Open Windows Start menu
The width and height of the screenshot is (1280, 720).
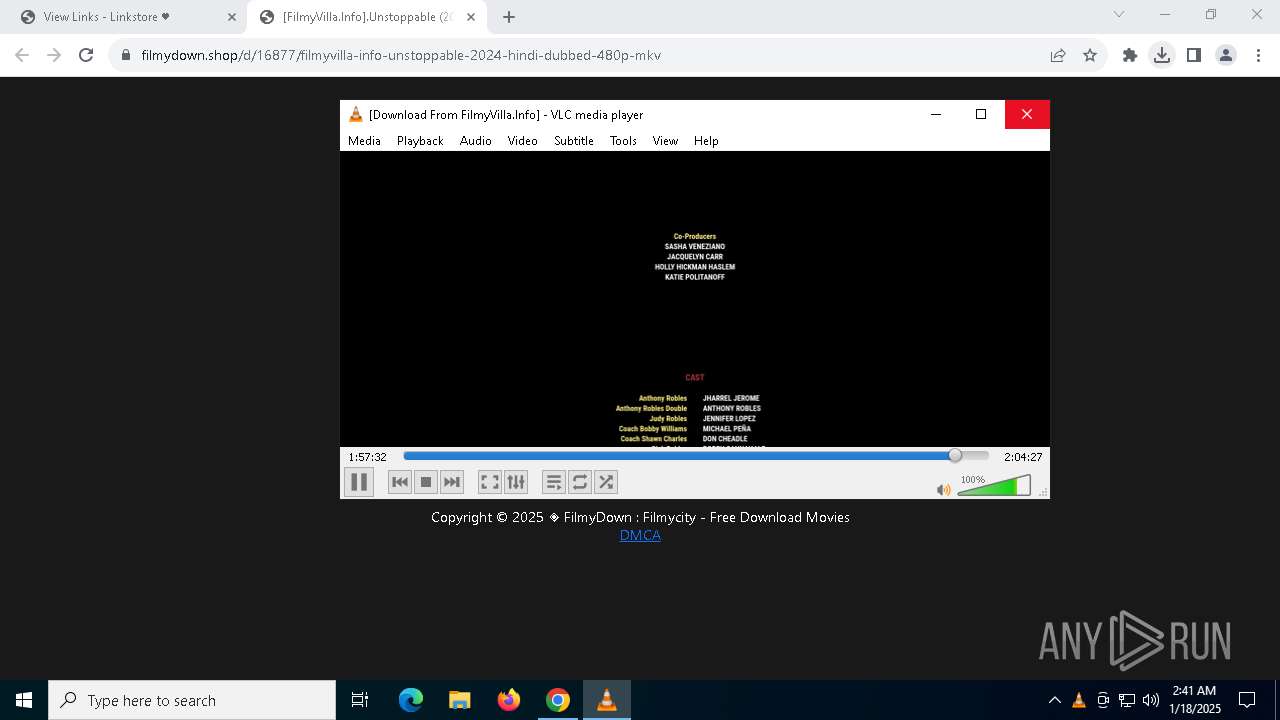[24, 700]
